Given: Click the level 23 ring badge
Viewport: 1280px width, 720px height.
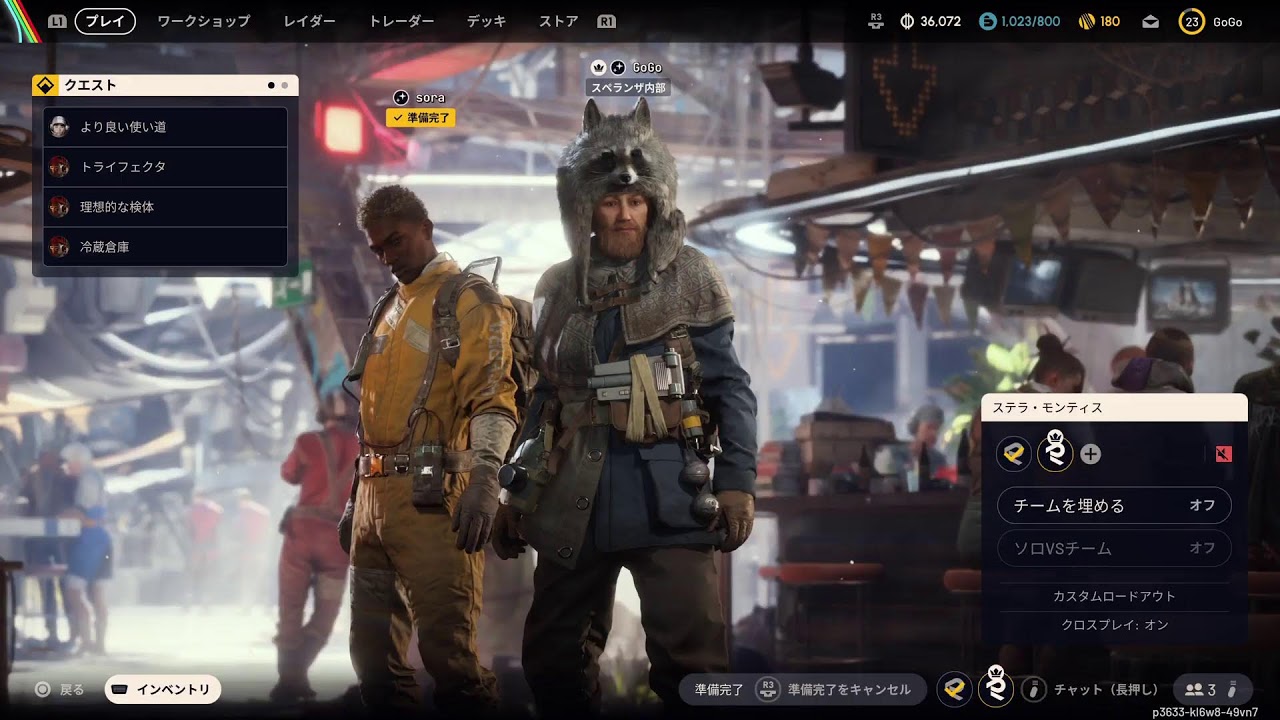Looking at the screenshot, I should pos(1192,21).
